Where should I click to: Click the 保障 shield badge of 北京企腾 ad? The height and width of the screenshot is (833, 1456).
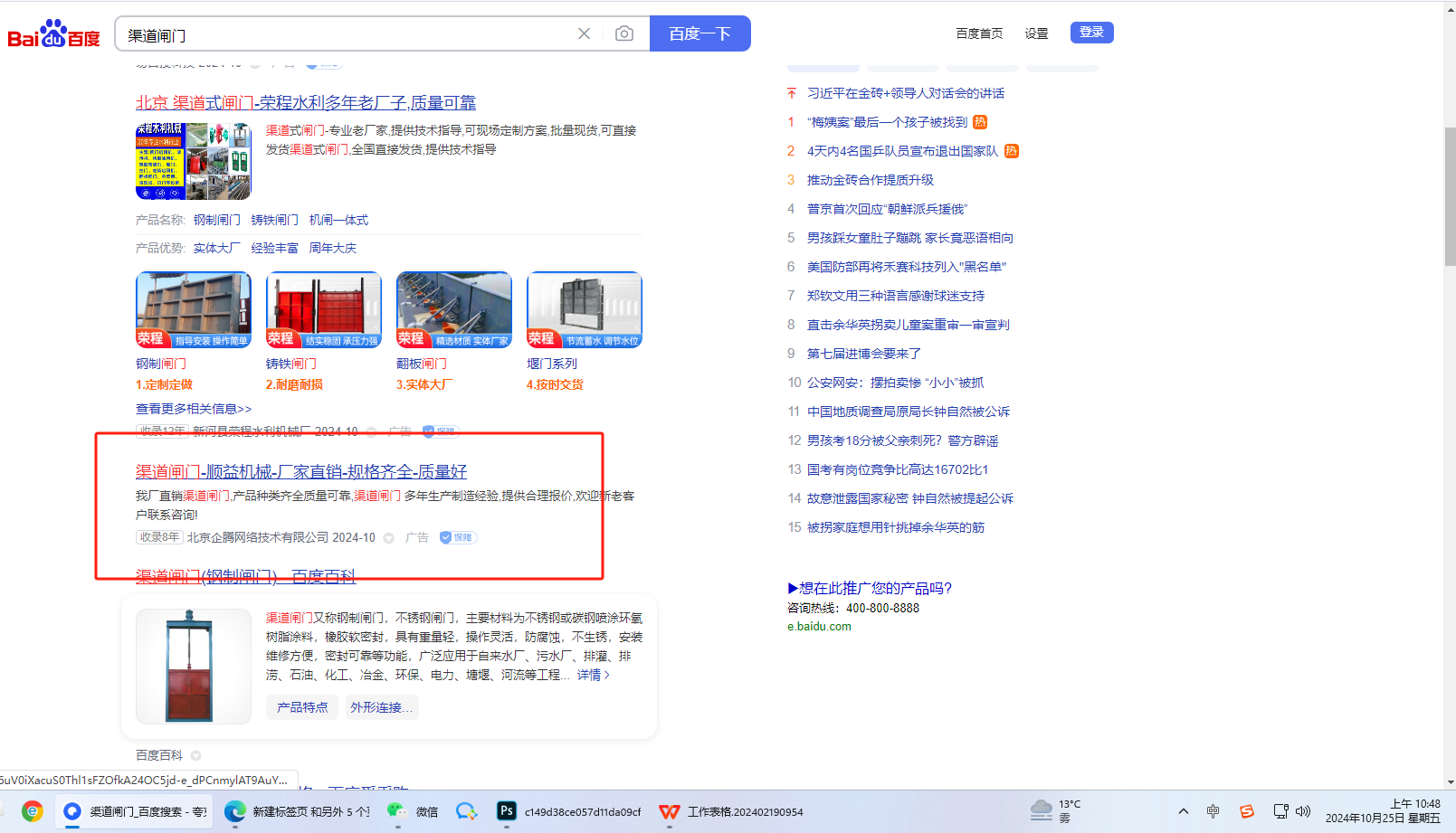click(x=458, y=537)
